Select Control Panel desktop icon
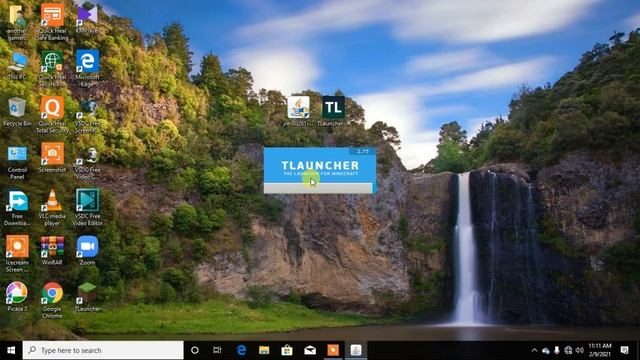The height and width of the screenshot is (360, 640). (17, 162)
